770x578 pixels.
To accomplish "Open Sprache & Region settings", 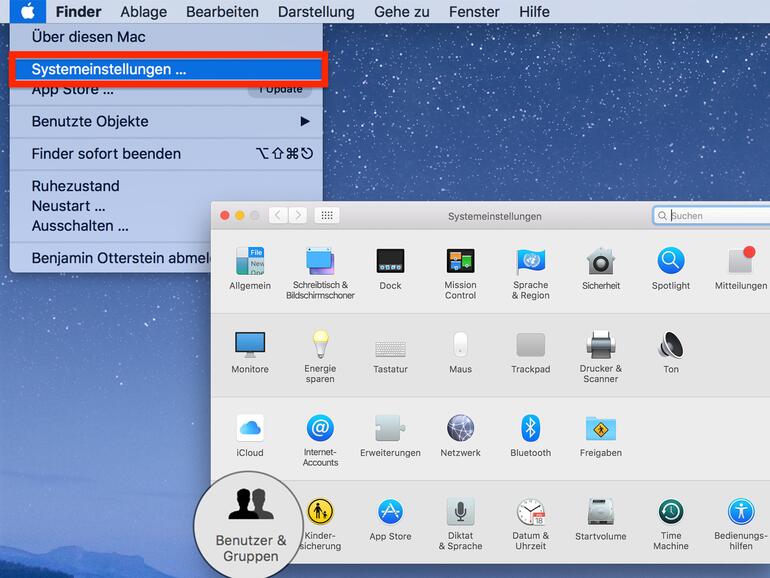I will point(530,273).
